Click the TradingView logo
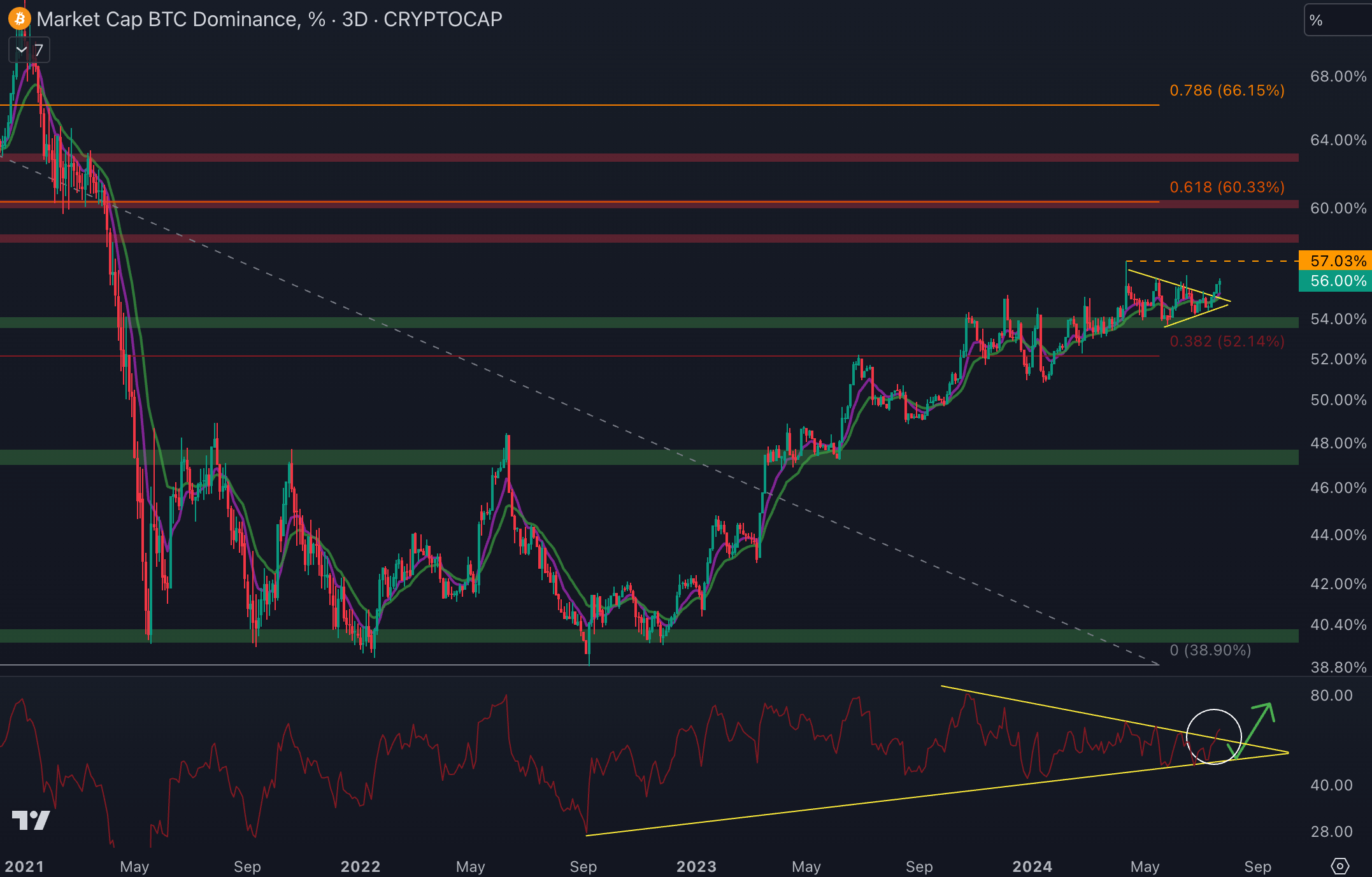 point(31,820)
